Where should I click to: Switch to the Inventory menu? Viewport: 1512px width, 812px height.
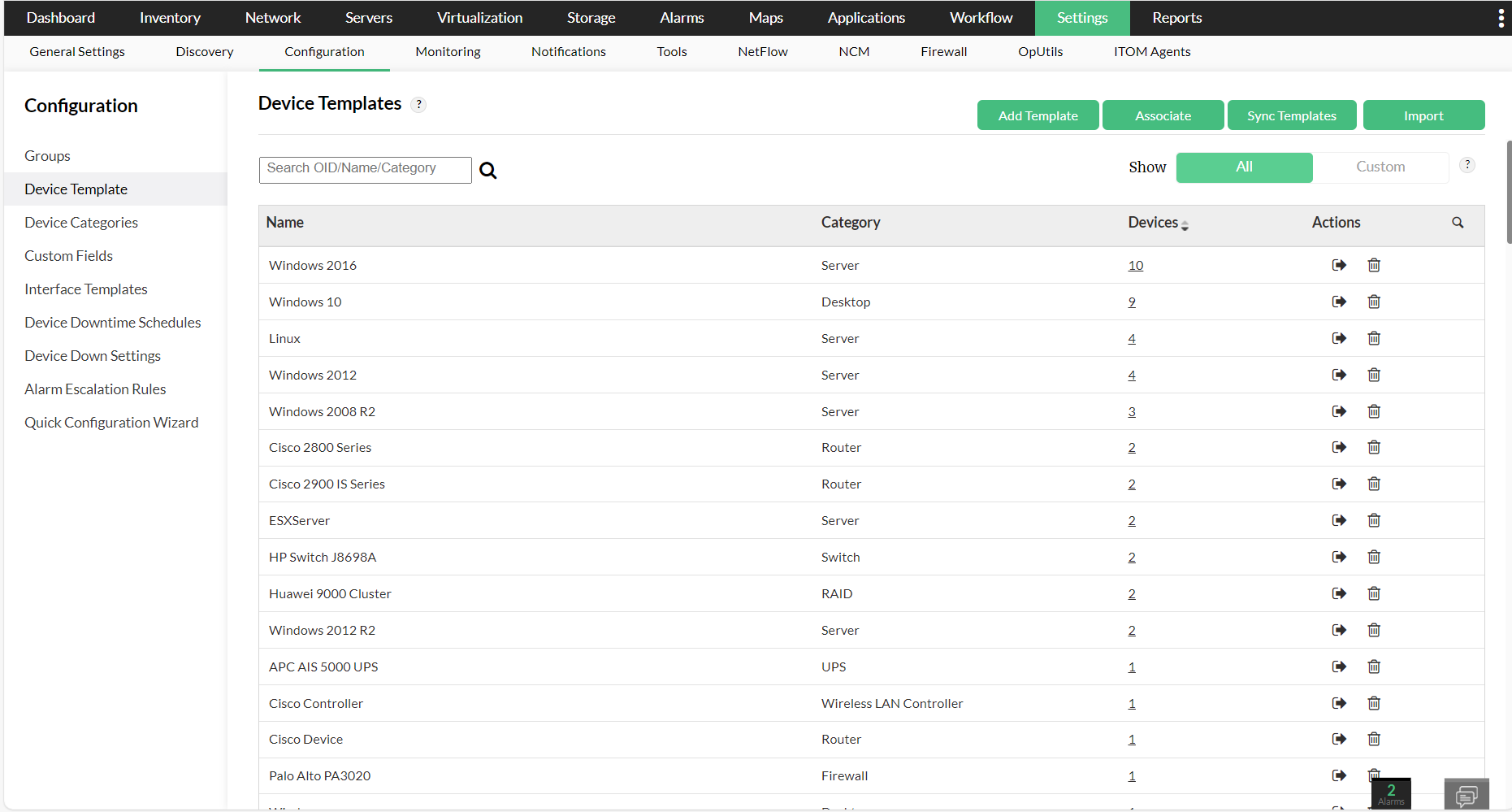[170, 18]
